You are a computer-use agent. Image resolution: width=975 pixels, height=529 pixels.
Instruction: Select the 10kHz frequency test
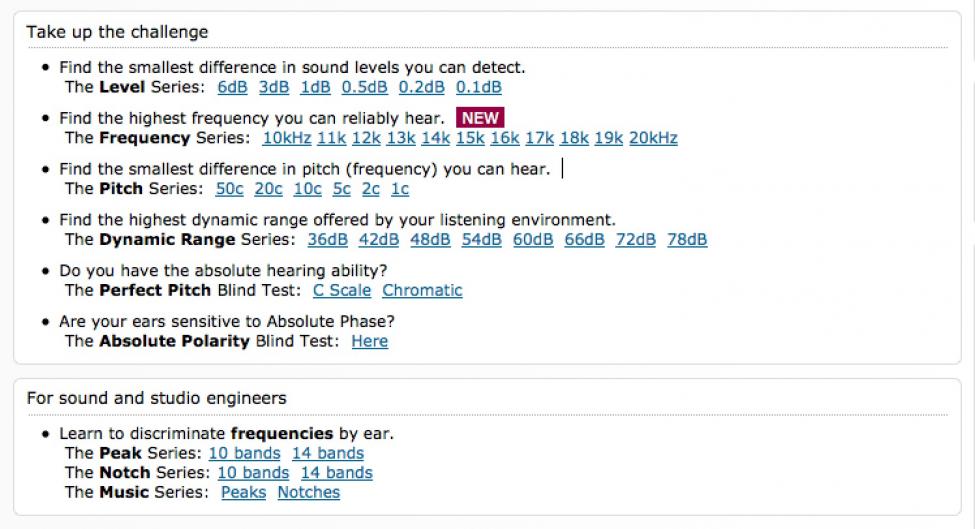[287, 138]
